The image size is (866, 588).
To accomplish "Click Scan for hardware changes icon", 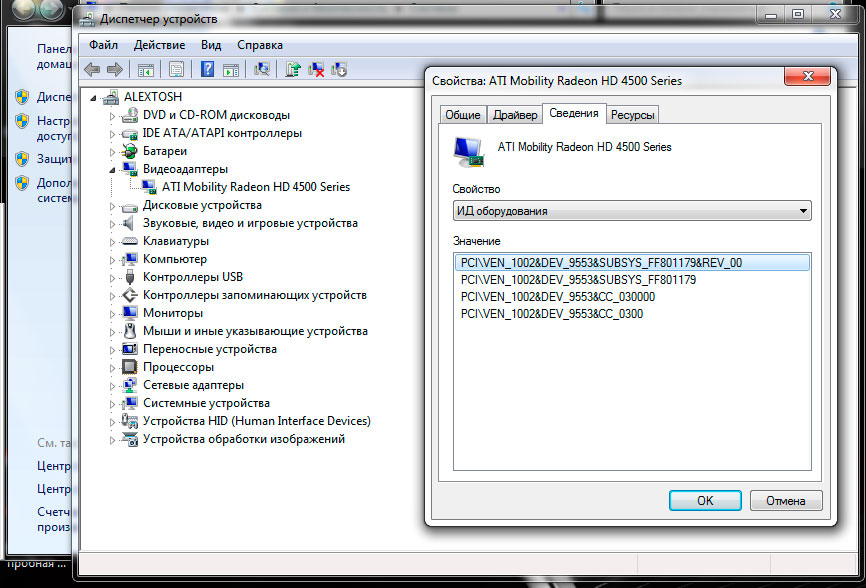I will pos(262,69).
